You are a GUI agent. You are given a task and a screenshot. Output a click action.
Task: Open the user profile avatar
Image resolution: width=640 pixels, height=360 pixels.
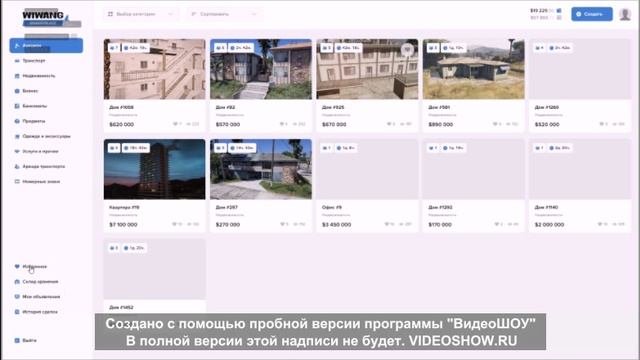[625, 14]
